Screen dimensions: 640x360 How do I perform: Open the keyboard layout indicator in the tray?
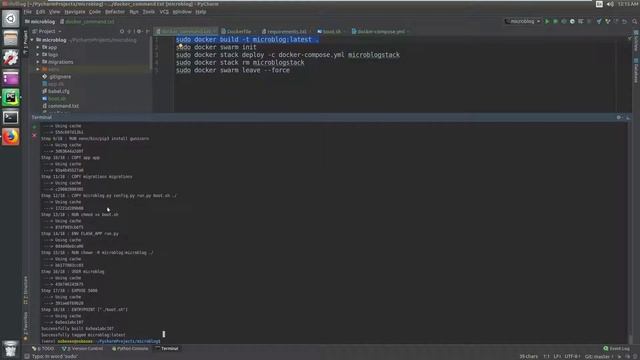pos(599,4)
